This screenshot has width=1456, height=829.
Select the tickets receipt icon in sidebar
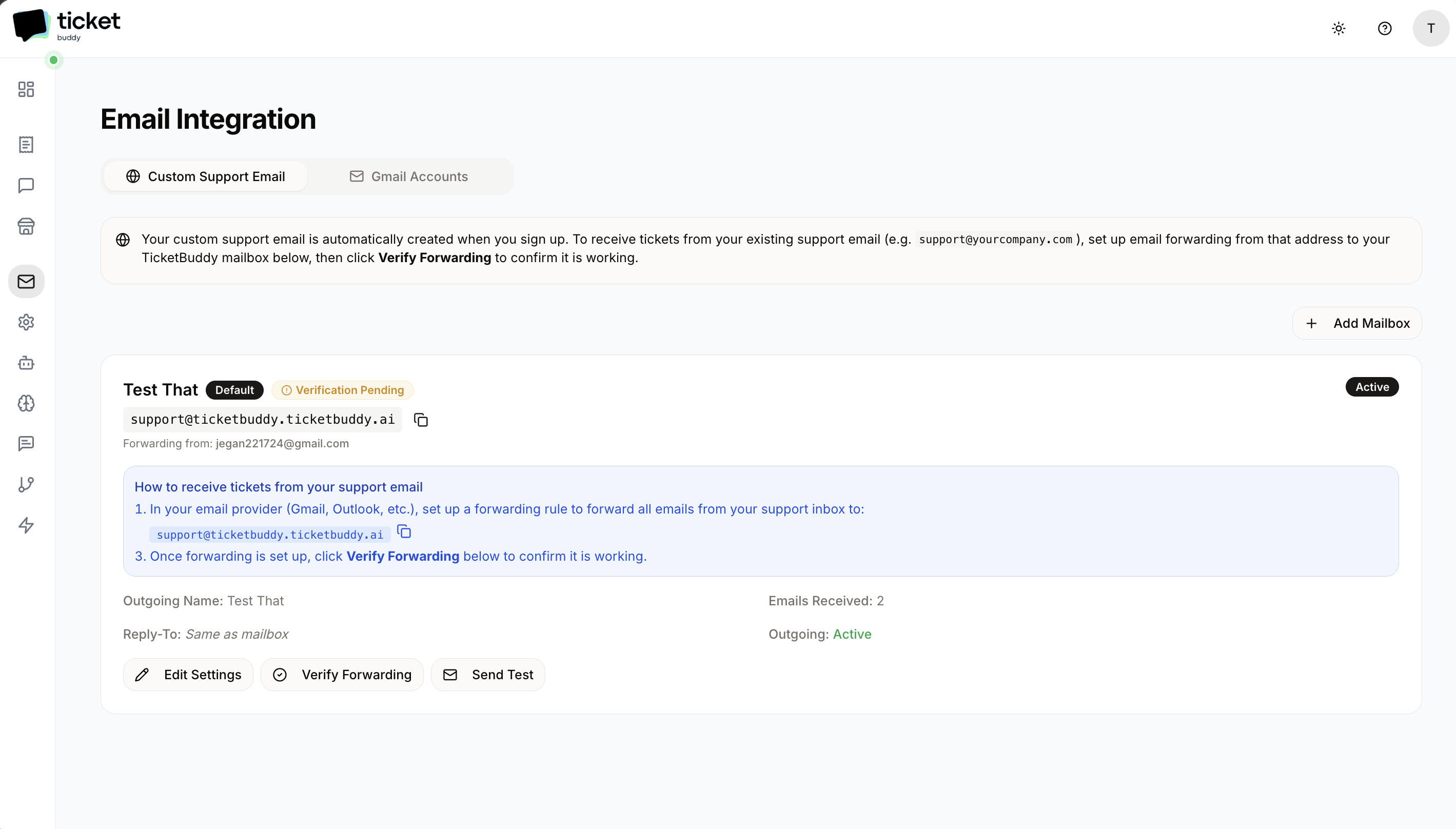26,145
